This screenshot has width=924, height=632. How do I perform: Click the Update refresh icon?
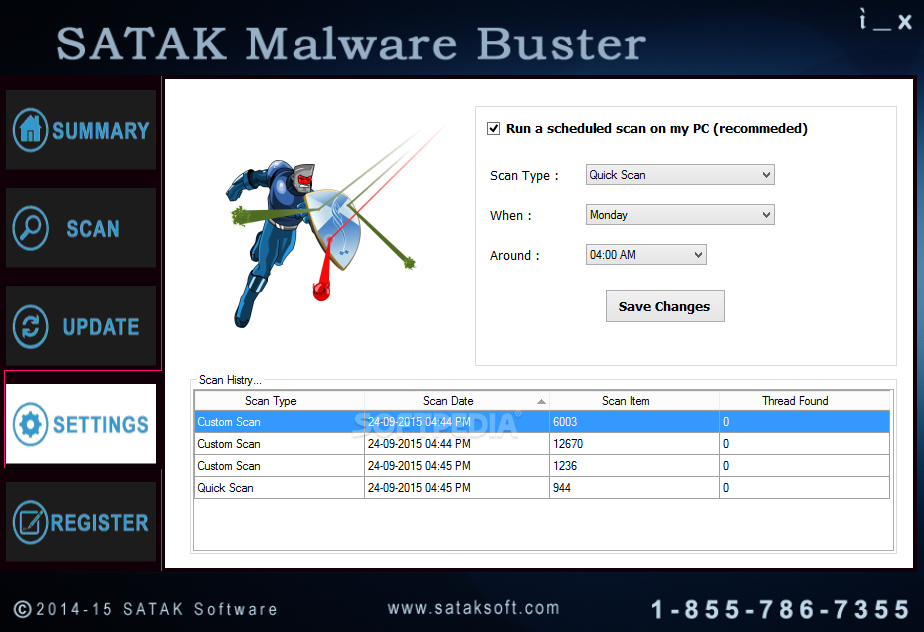click(x=31, y=326)
